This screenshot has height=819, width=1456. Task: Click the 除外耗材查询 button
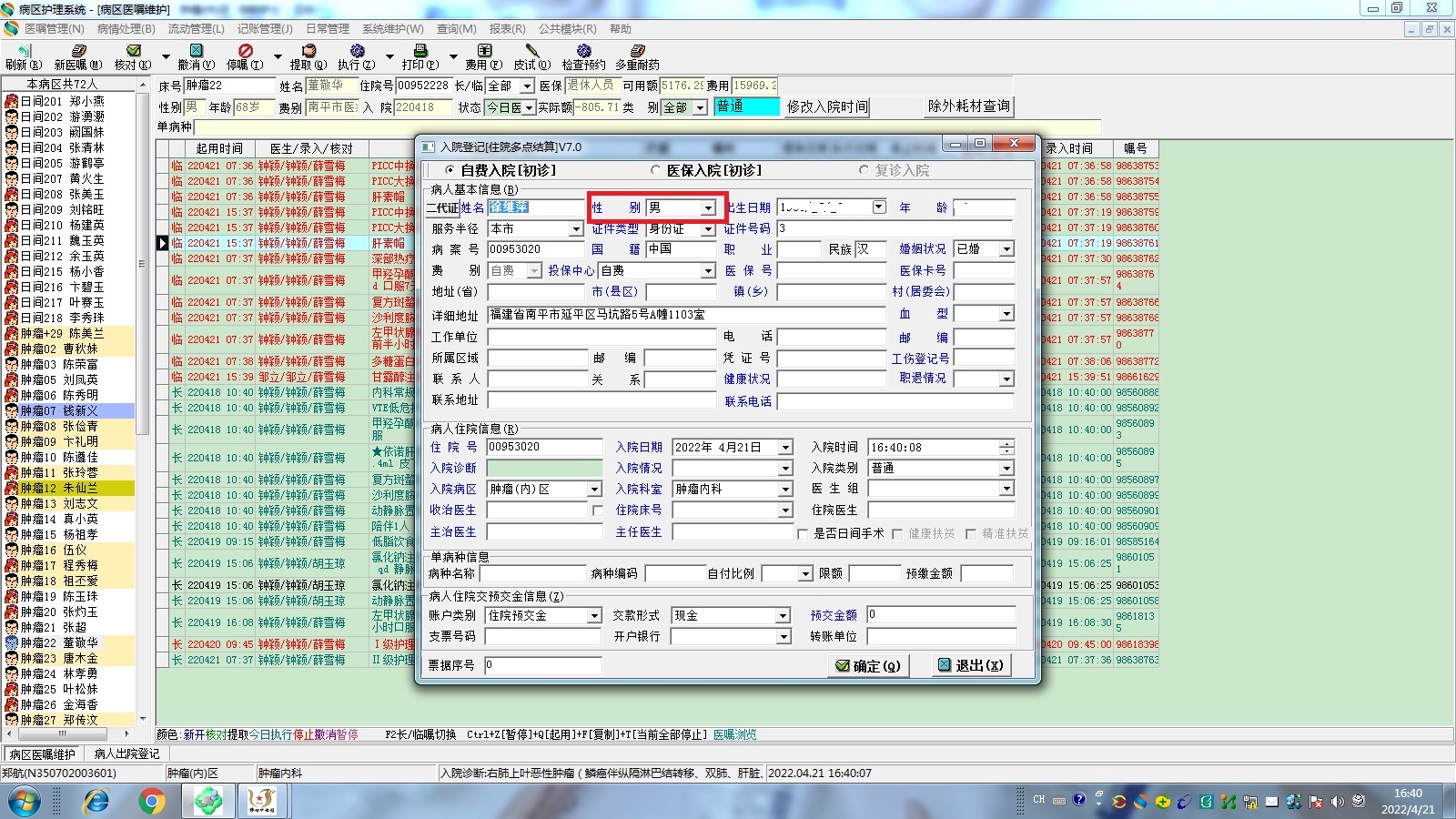pyautogui.click(x=969, y=106)
